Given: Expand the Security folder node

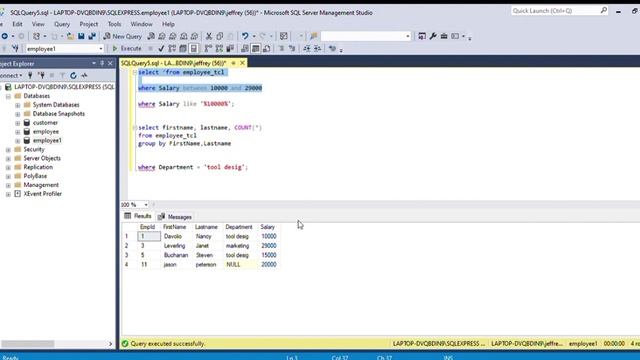Looking at the screenshot, I should [x=8, y=150].
